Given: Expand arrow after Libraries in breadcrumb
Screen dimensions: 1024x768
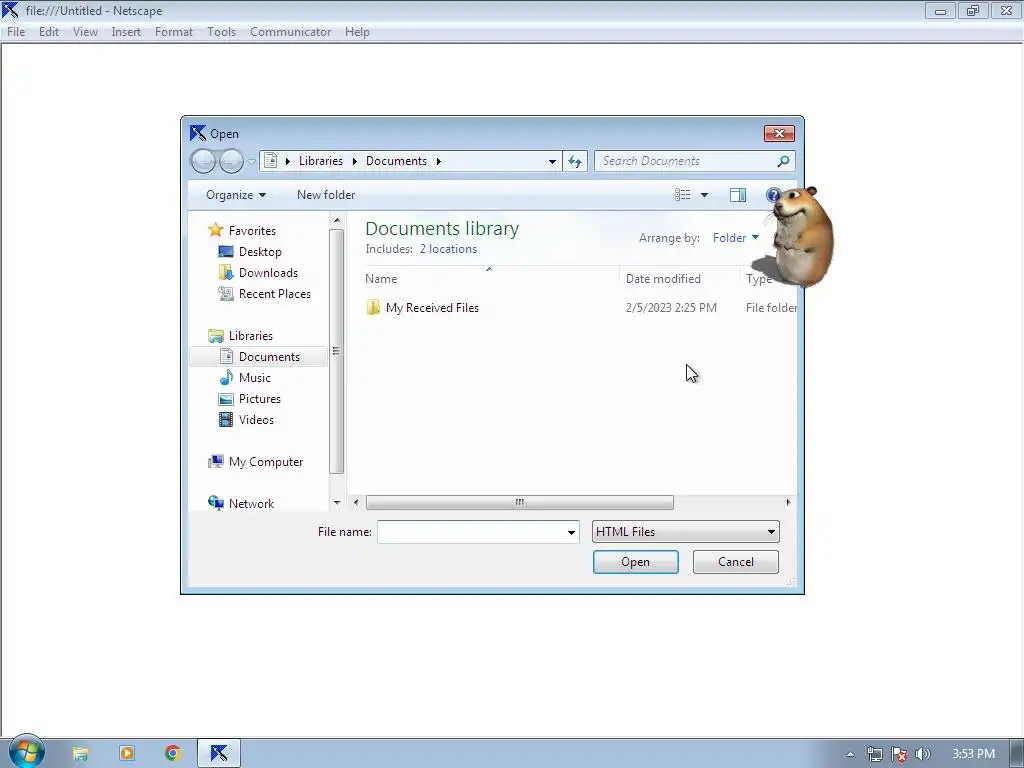Looking at the screenshot, I should (355, 161).
